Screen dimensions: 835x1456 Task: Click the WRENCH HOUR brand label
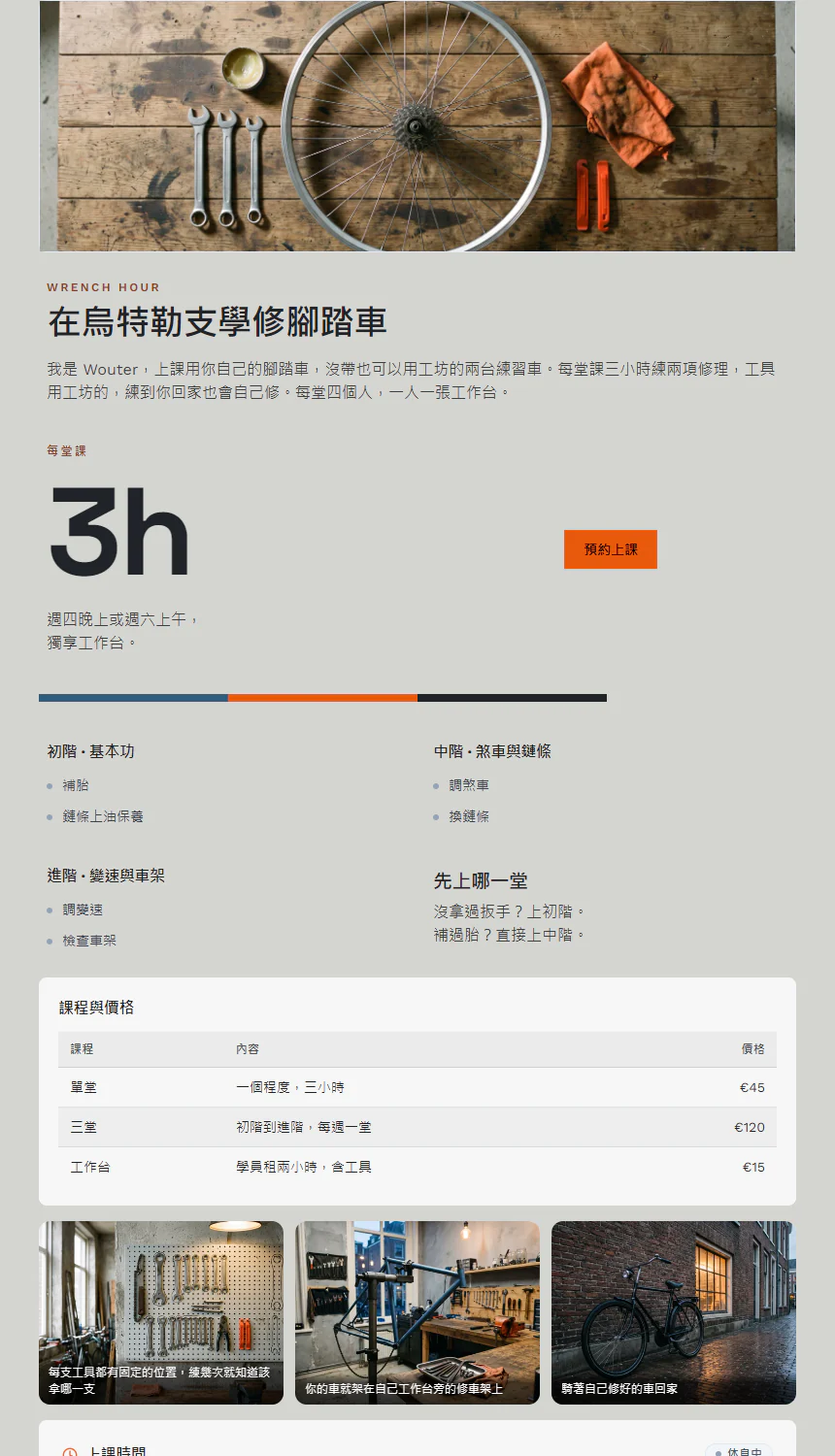tap(104, 287)
